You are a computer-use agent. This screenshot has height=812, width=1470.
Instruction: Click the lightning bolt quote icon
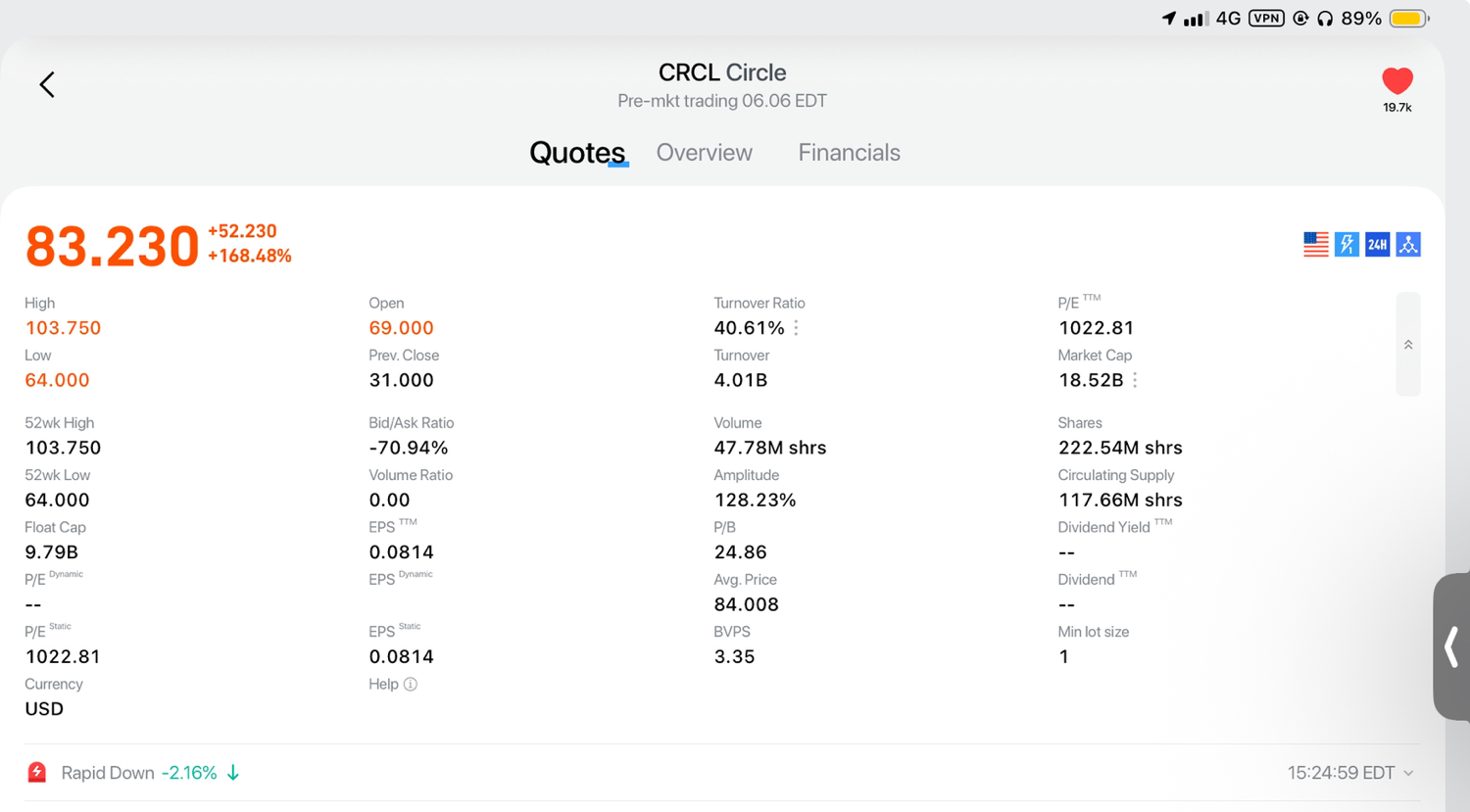(1347, 245)
